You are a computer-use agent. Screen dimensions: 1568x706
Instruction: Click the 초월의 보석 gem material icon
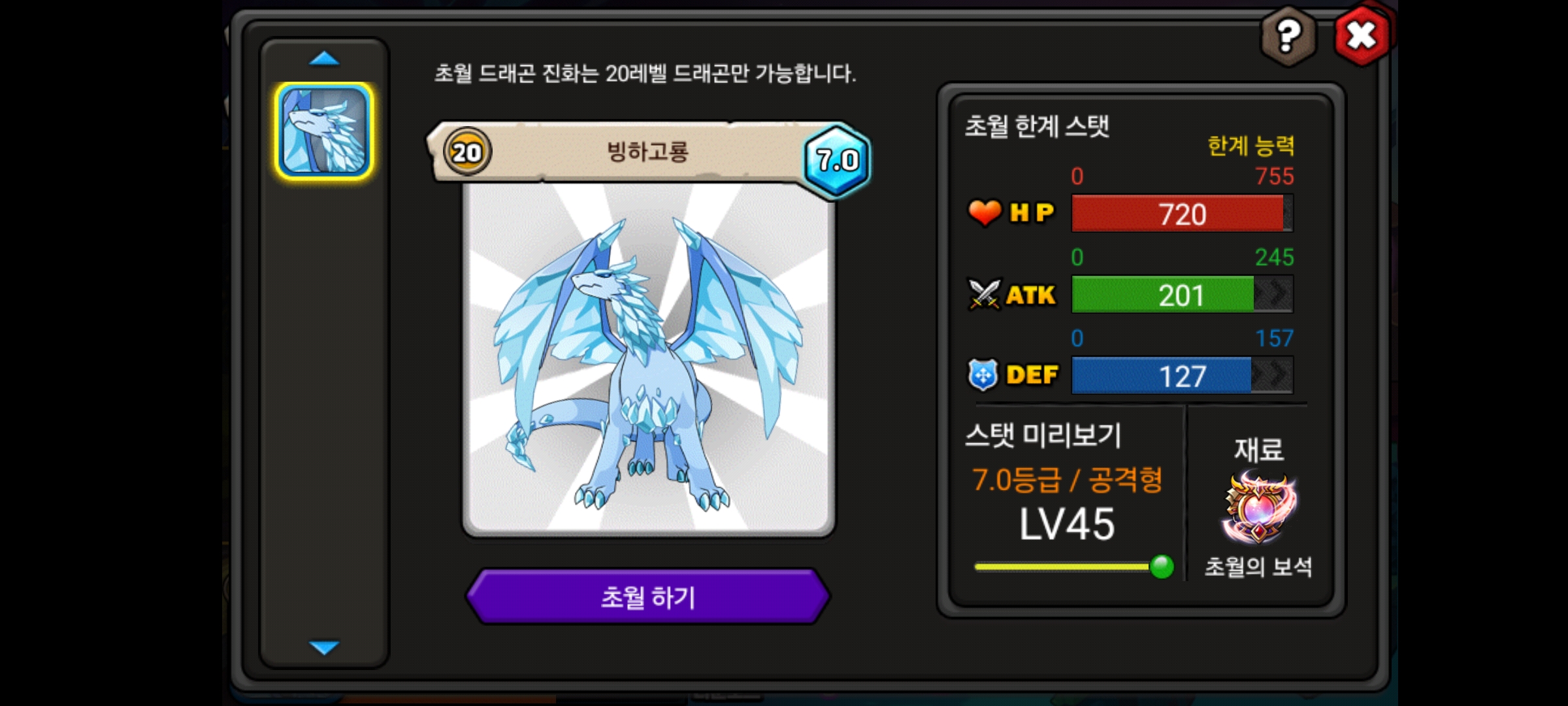(1259, 509)
